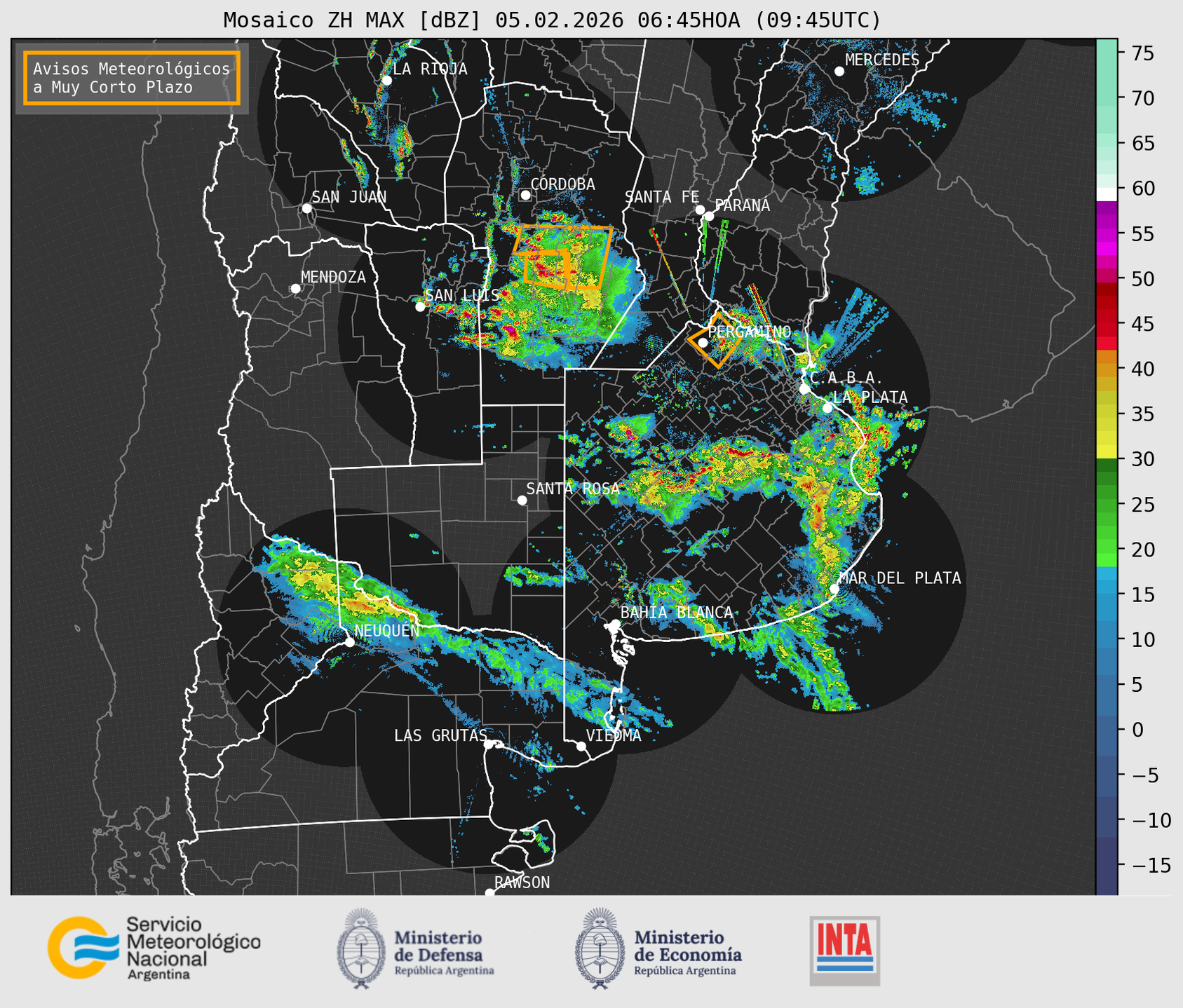Click the MAR DEL PLATA label text
The image size is (1183, 1008).
900,578
